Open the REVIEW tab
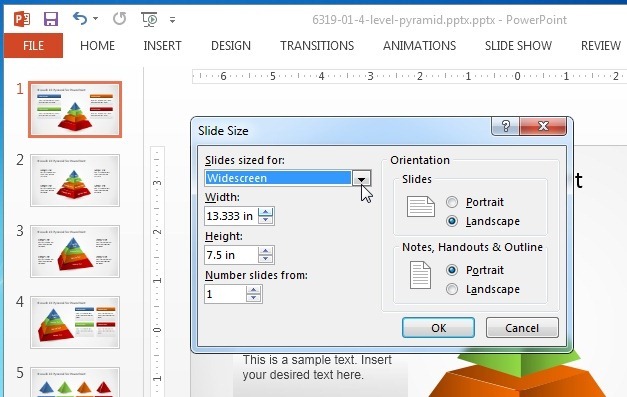627x397 pixels. coord(601,46)
